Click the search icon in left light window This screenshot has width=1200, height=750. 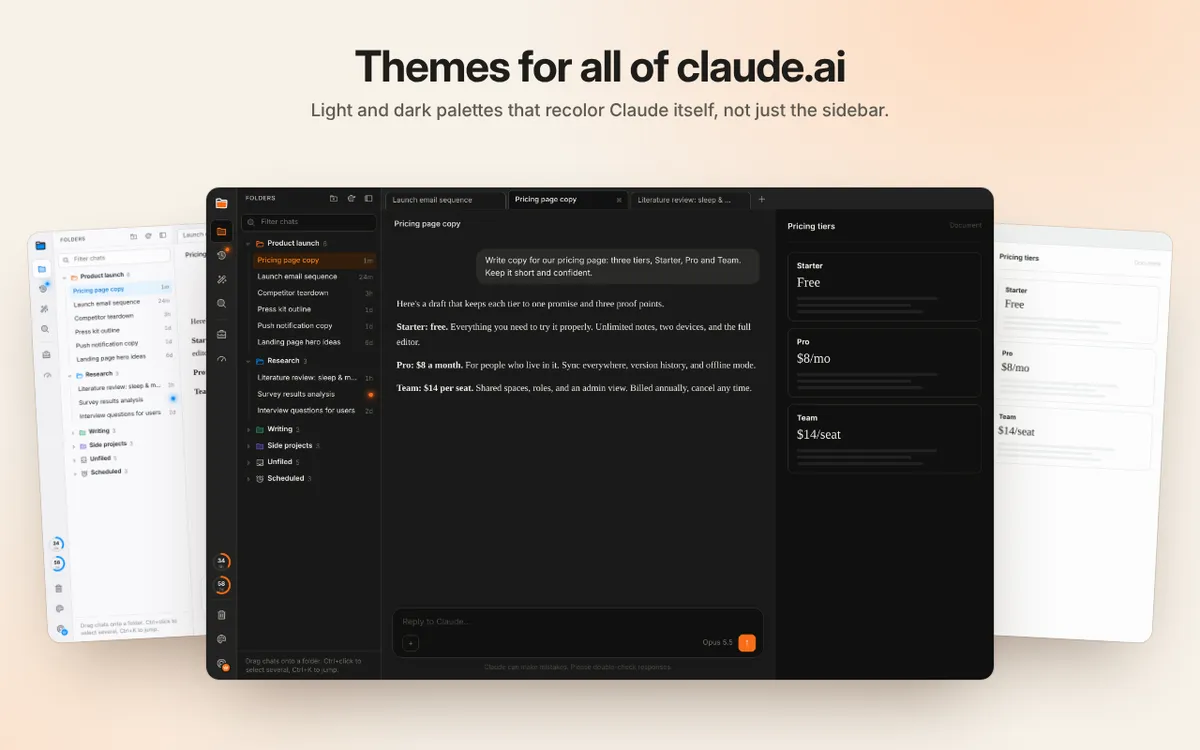pyautogui.click(x=45, y=328)
